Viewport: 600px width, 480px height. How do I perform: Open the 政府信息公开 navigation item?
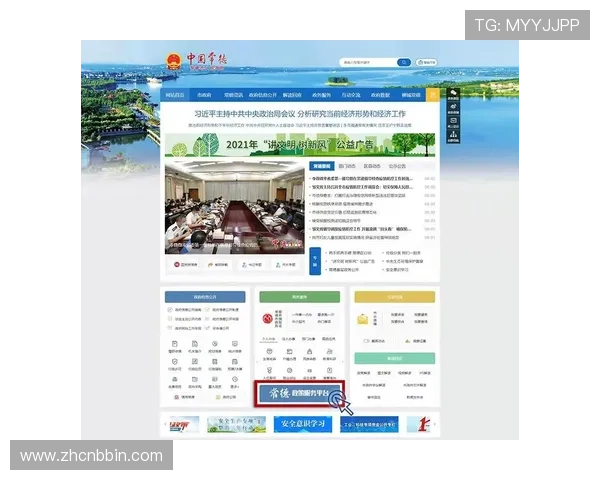(262, 95)
